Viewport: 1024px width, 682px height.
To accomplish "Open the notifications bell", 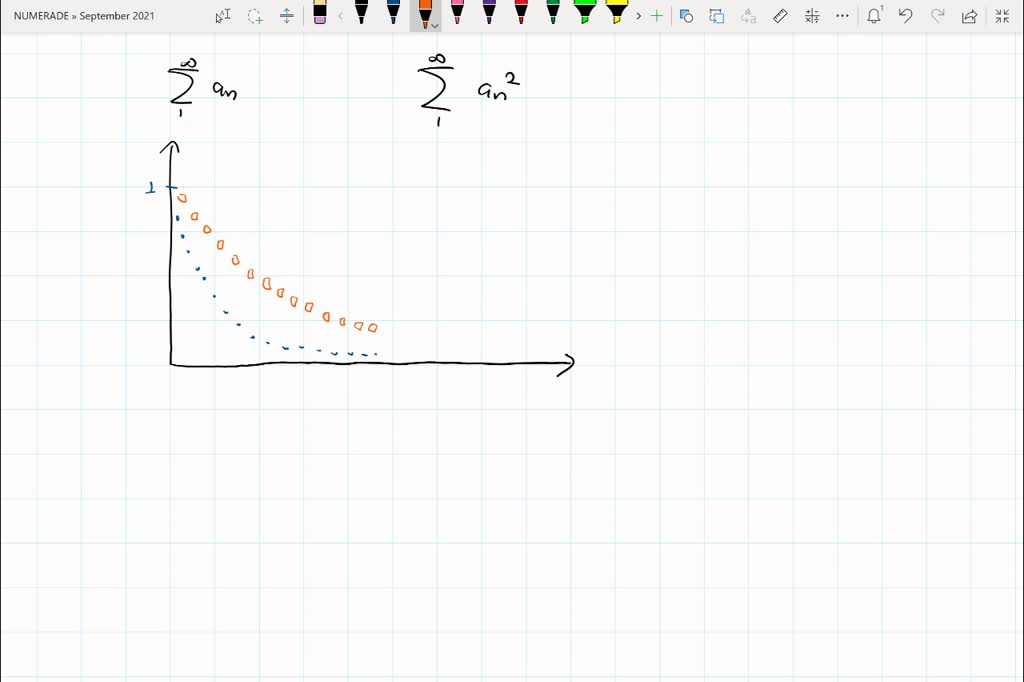I will (873, 15).
